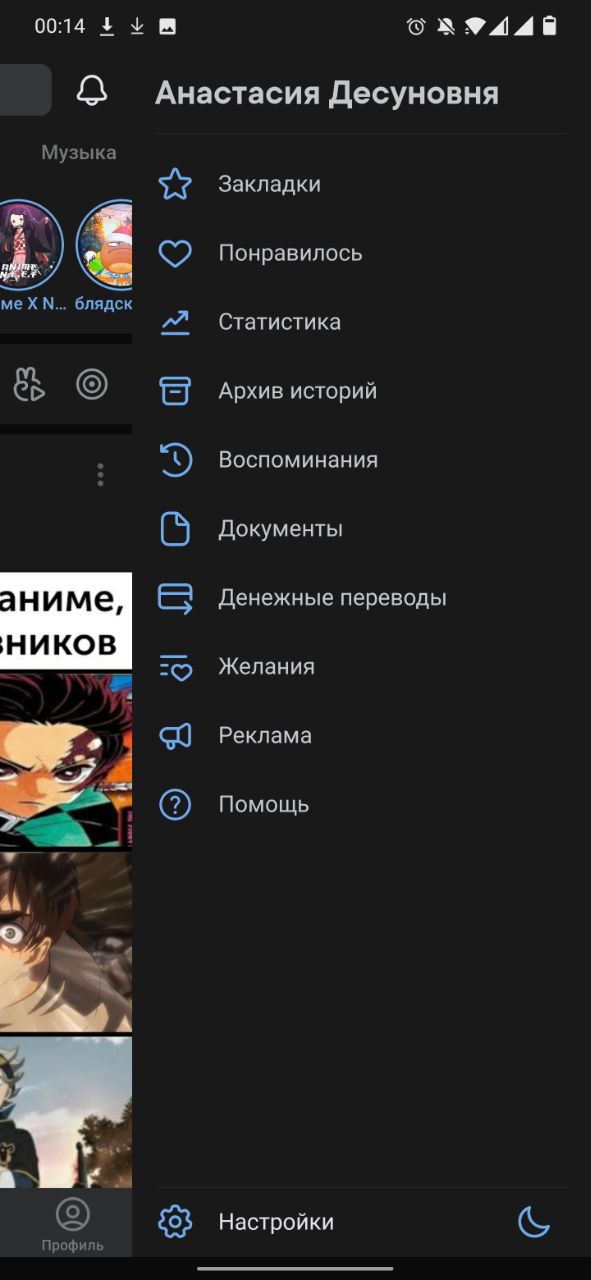Viewport: 591px width, 1280px height.
Task: Go to the Профиль bottom tab
Action: pyautogui.click(x=72, y=1225)
